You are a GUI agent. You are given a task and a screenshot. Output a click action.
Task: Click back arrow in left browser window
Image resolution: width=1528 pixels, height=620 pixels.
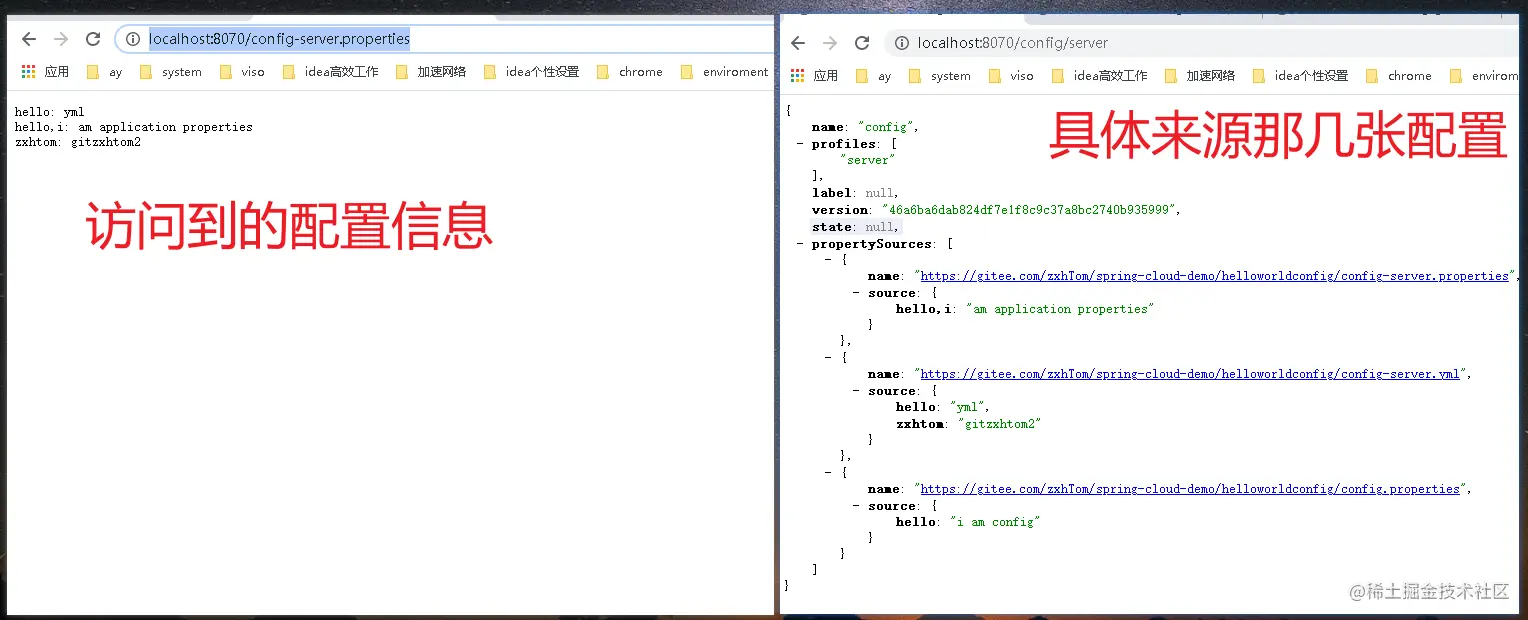coord(29,39)
